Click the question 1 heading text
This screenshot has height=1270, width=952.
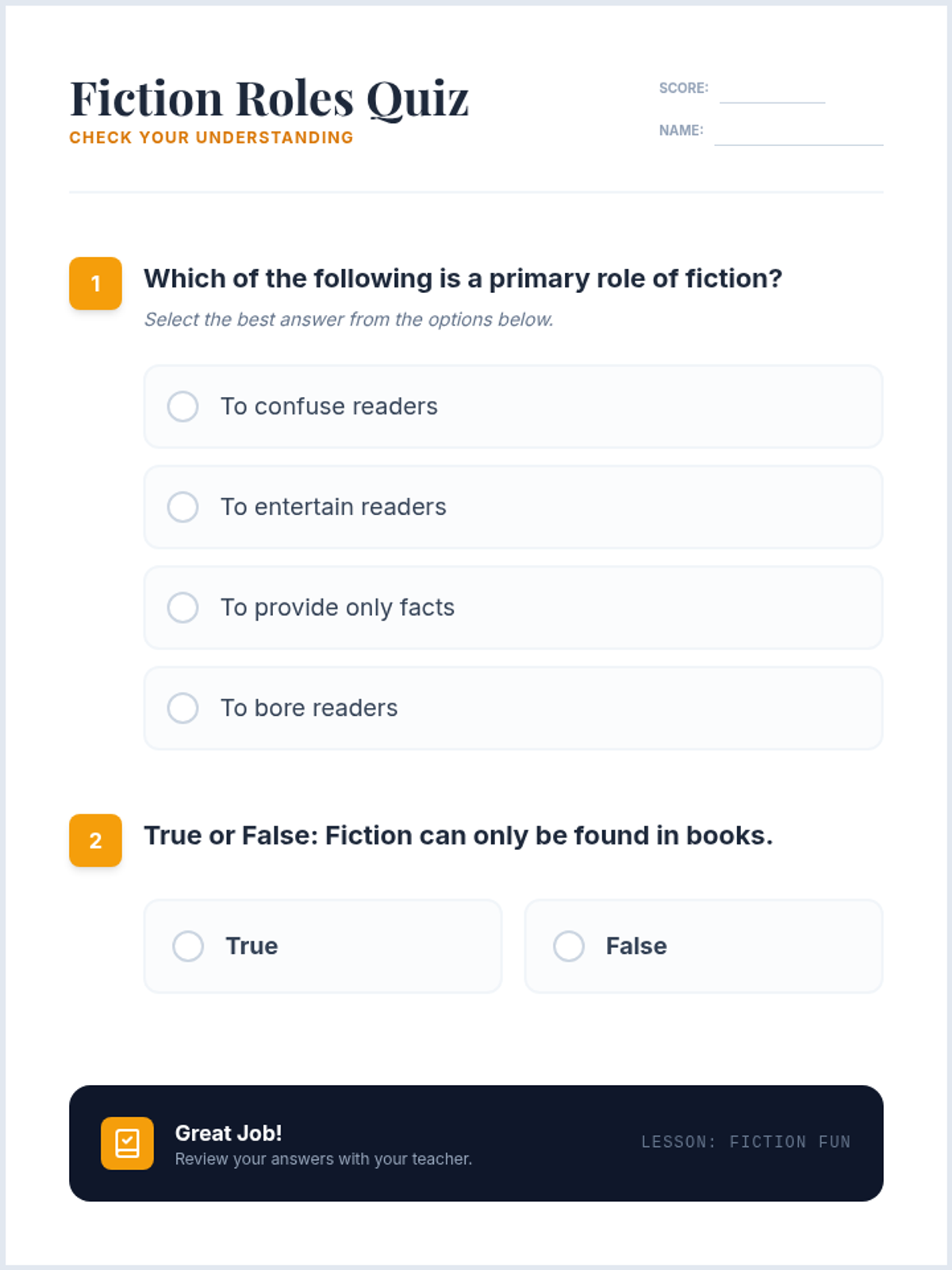coord(463,279)
